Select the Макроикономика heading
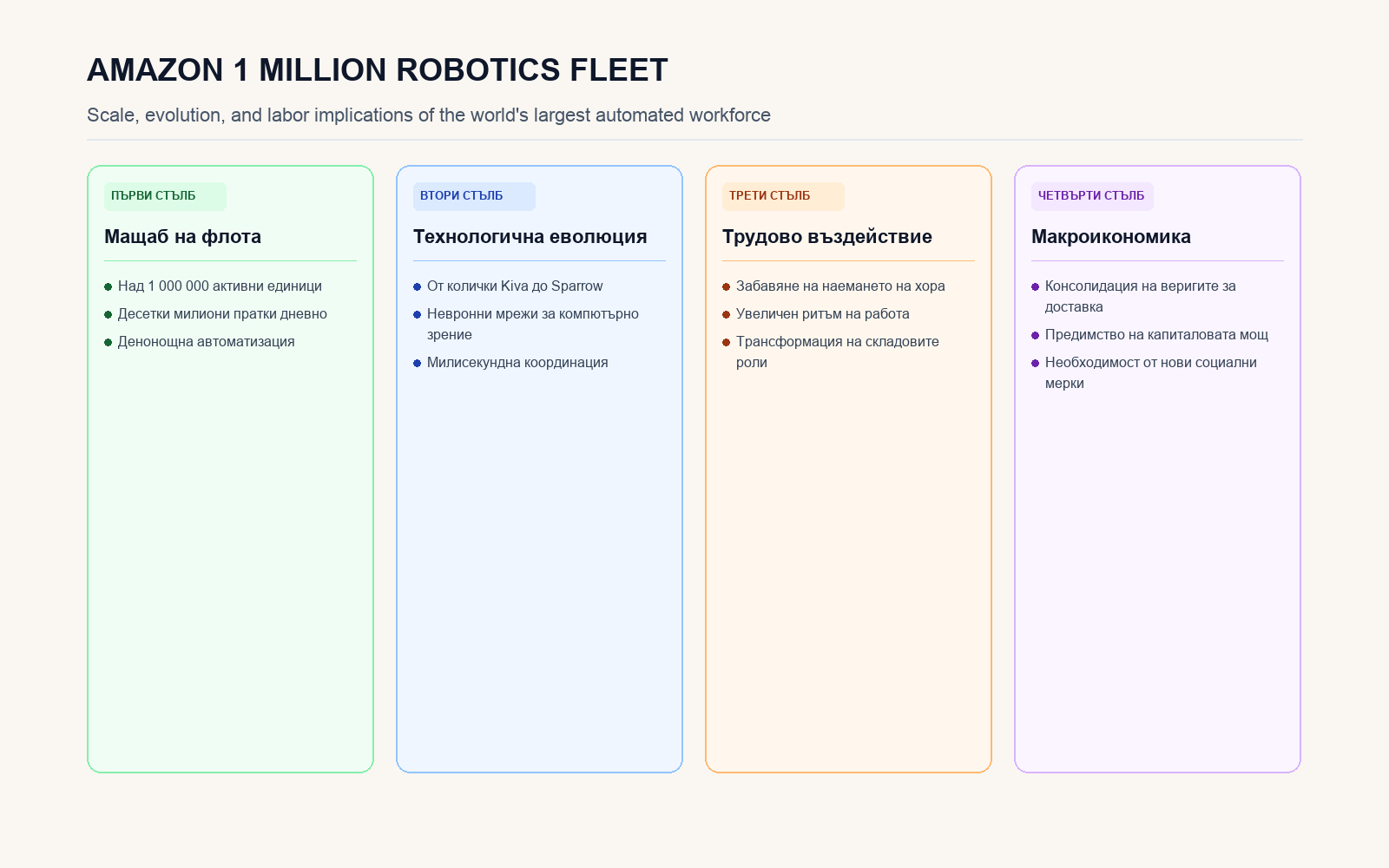This screenshot has height=868, width=1389. tap(1111, 236)
